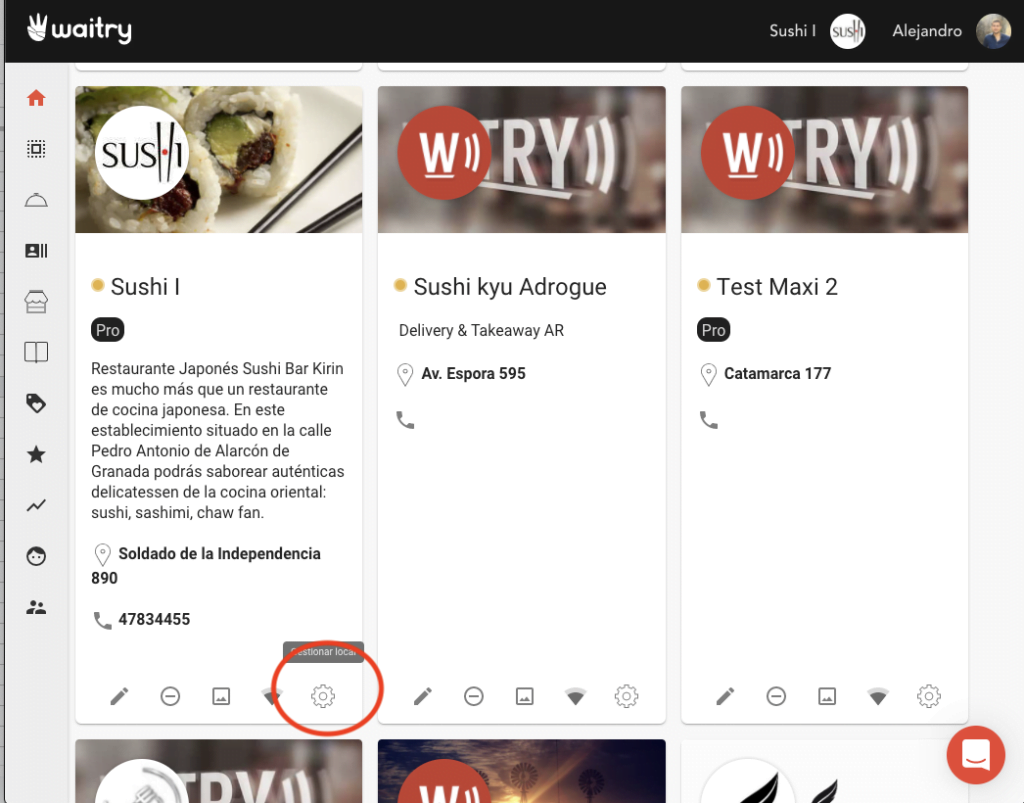Screen dimensions: 1024x803
Task: Click minus circle icon on Sushi kyu Adrogue
Action: [x=474, y=697]
